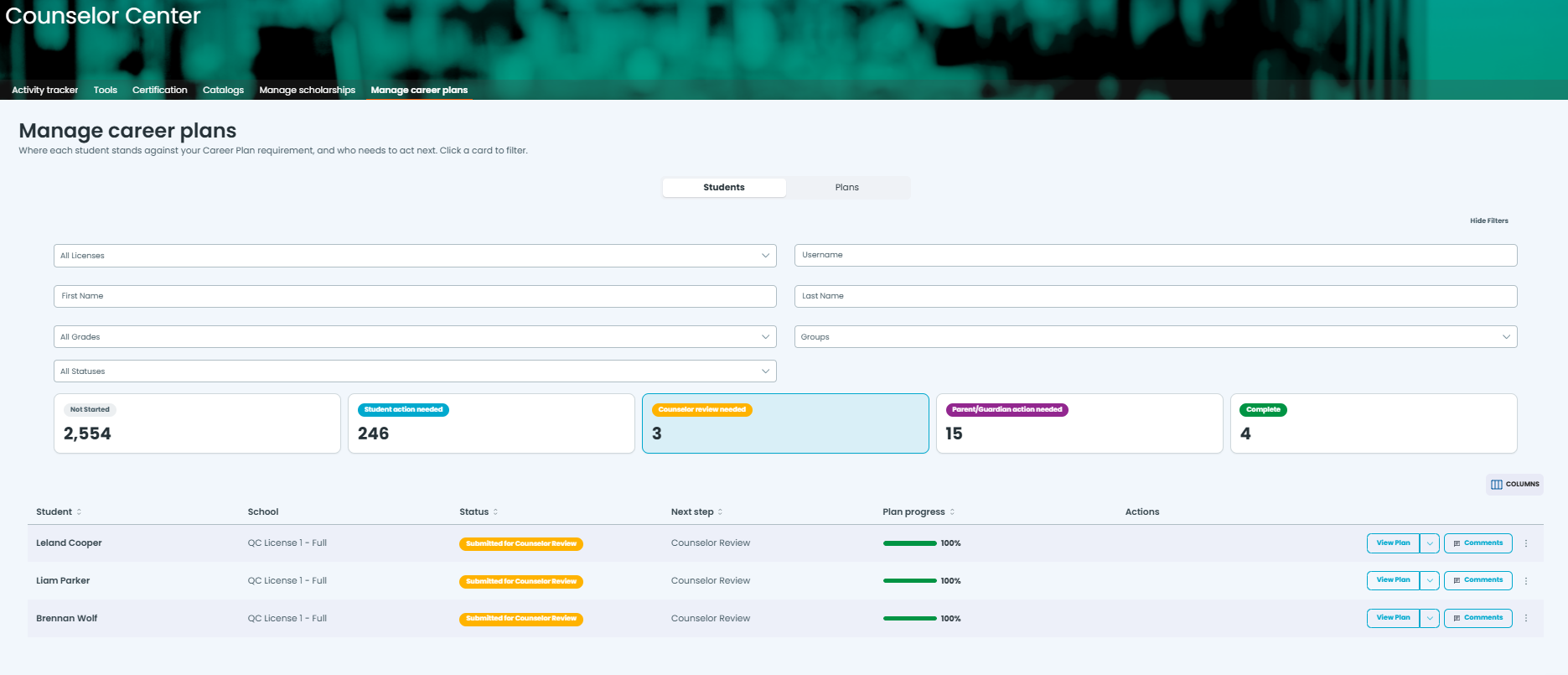Toggle the Counselor review needed card filter
This screenshot has height=675, width=1568.
pos(785,423)
